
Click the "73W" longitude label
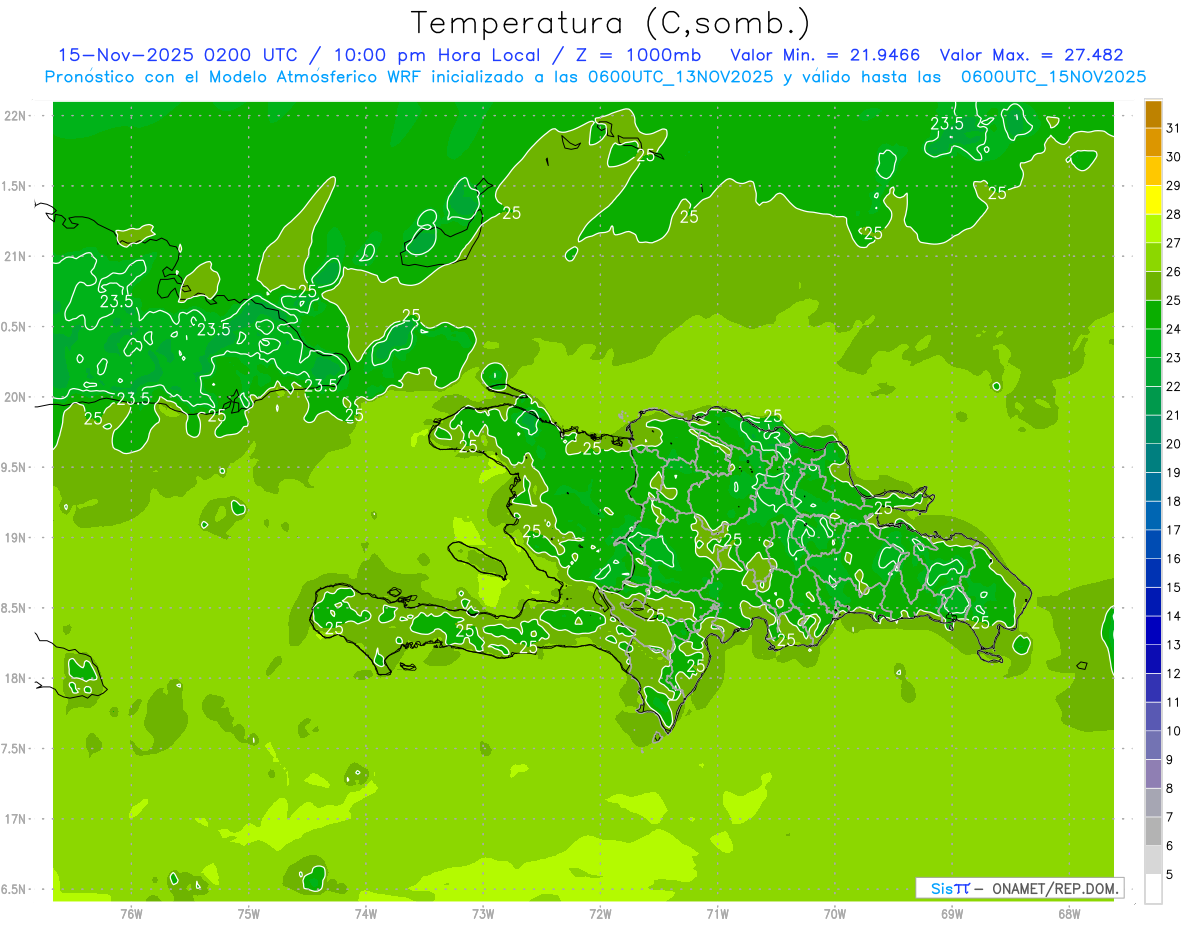tap(483, 914)
